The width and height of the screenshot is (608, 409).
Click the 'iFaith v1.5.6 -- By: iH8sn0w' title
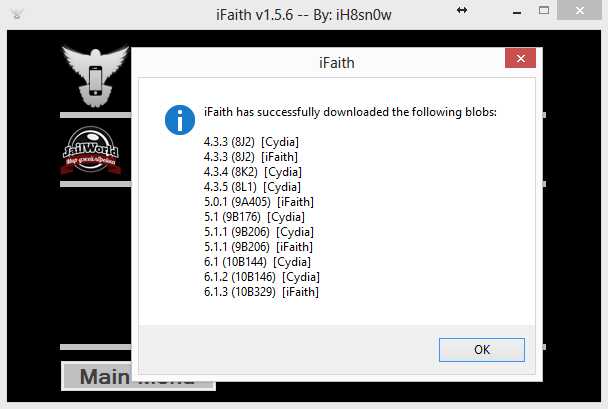304,15
